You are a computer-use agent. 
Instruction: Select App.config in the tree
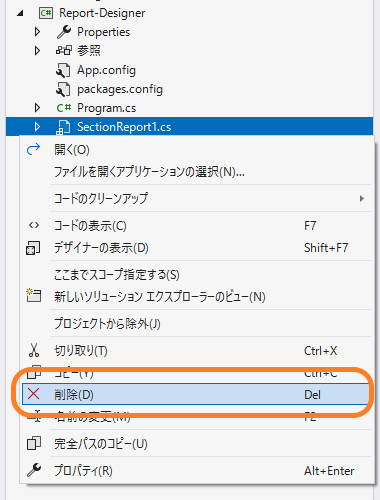tap(106, 70)
